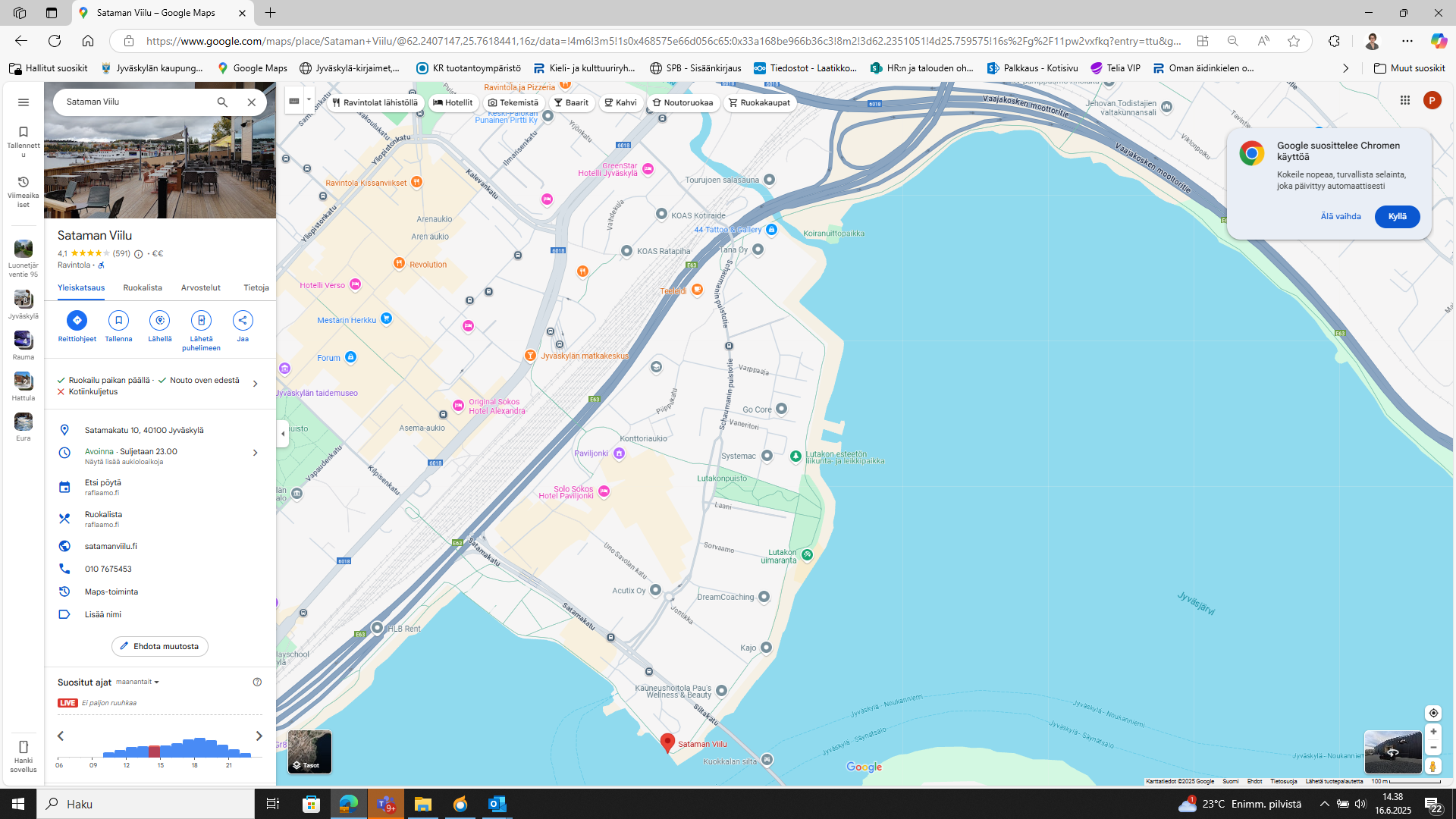This screenshot has height=819, width=1456.
Task: Open the Google apps grid
Action: (x=1404, y=100)
